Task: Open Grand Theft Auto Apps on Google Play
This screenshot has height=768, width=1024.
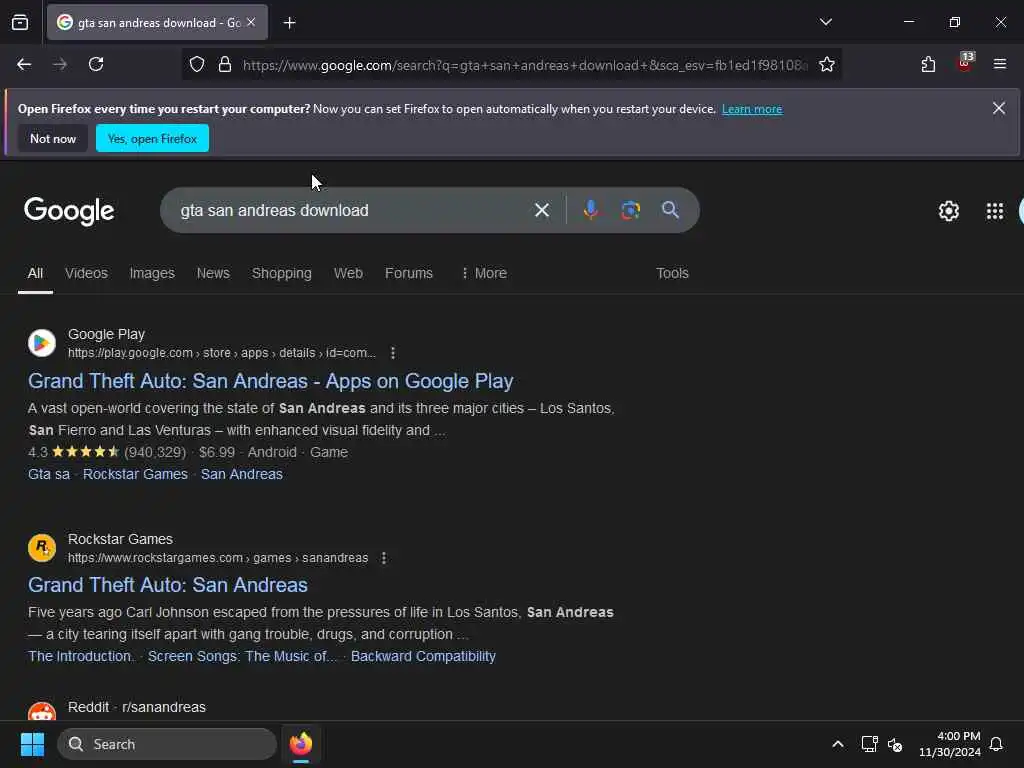Action: point(270,381)
